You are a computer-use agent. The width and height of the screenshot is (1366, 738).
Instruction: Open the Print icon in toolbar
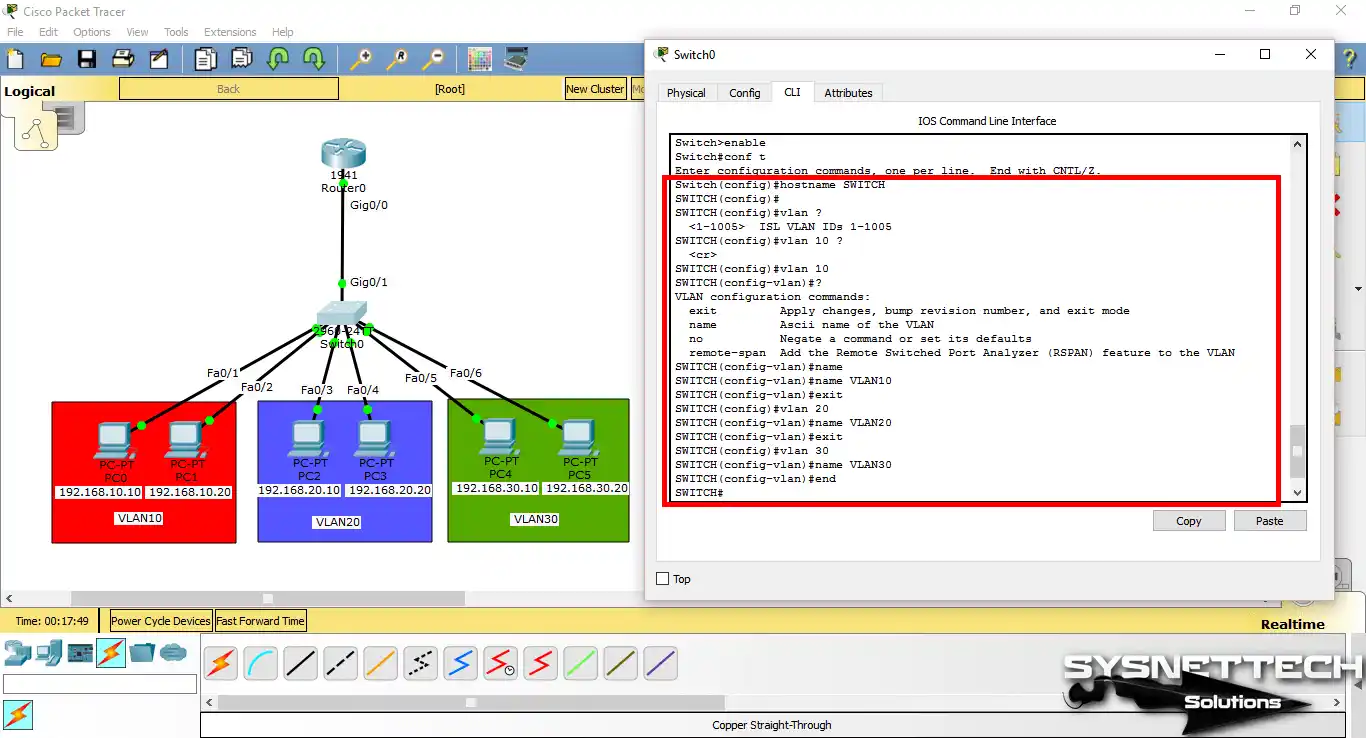123,60
